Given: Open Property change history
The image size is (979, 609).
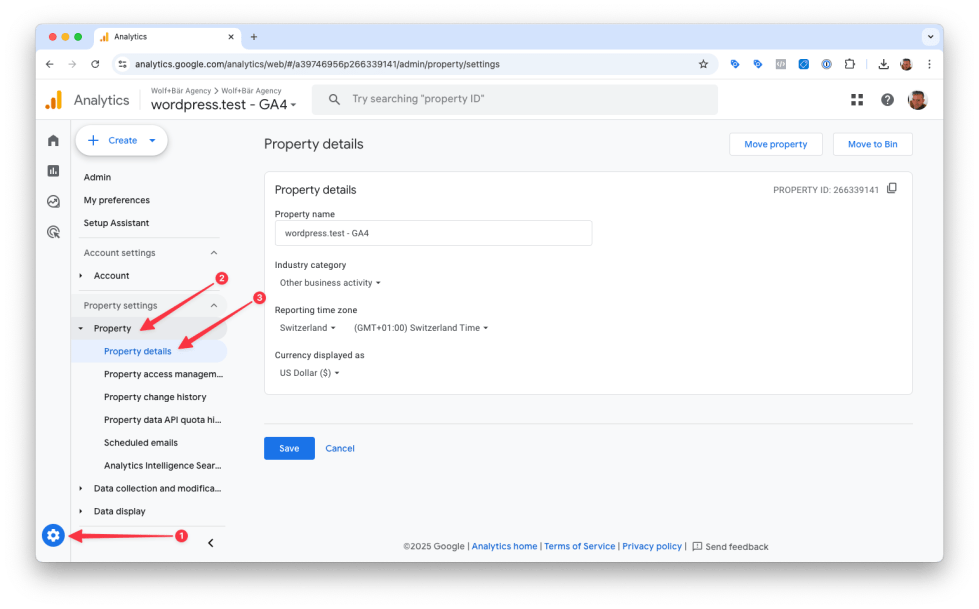Looking at the screenshot, I should pos(155,397).
